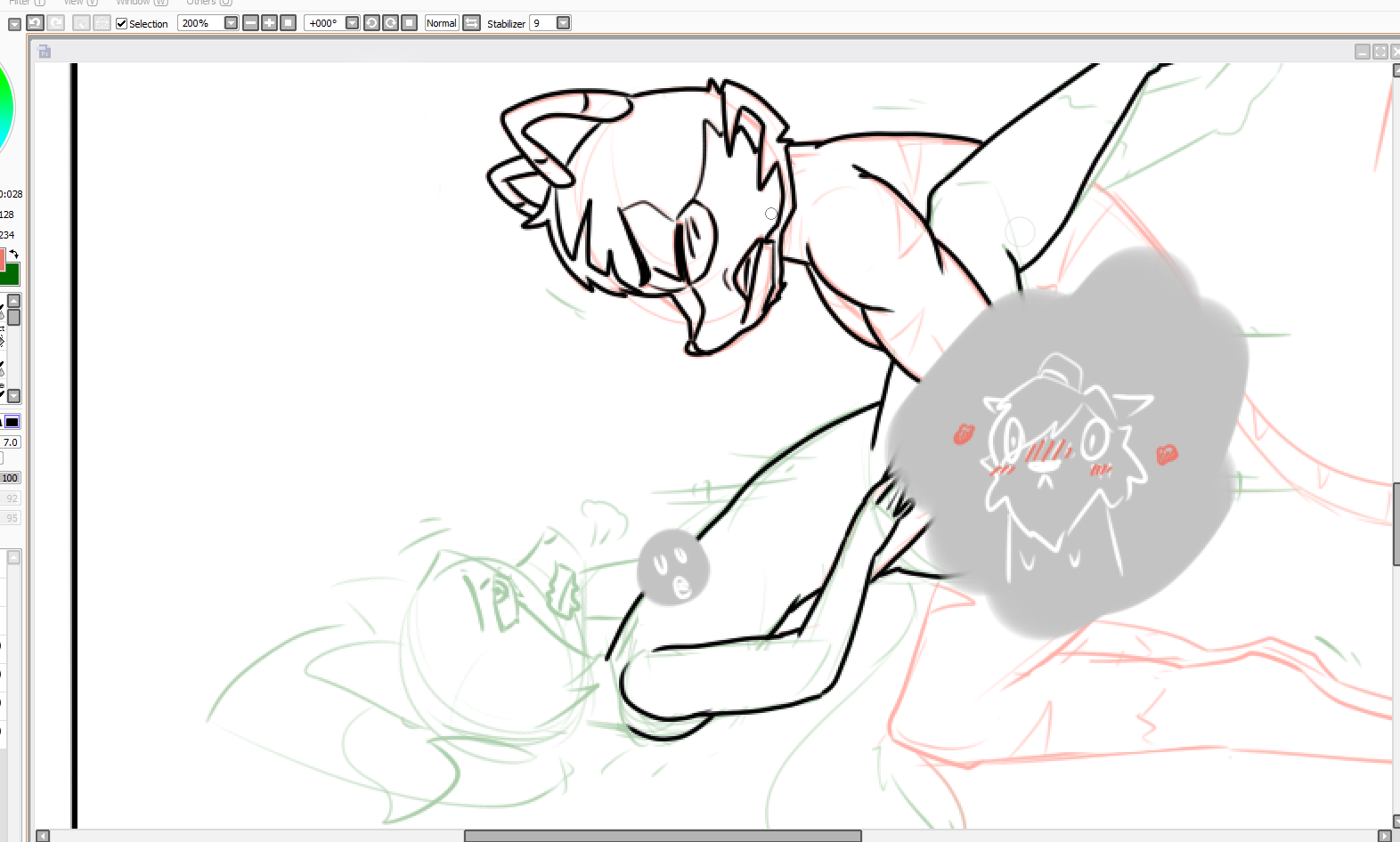This screenshot has height=842, width=1400.
Task: Select the salmon foreground color swatch
Action: (x=2, y=259)
